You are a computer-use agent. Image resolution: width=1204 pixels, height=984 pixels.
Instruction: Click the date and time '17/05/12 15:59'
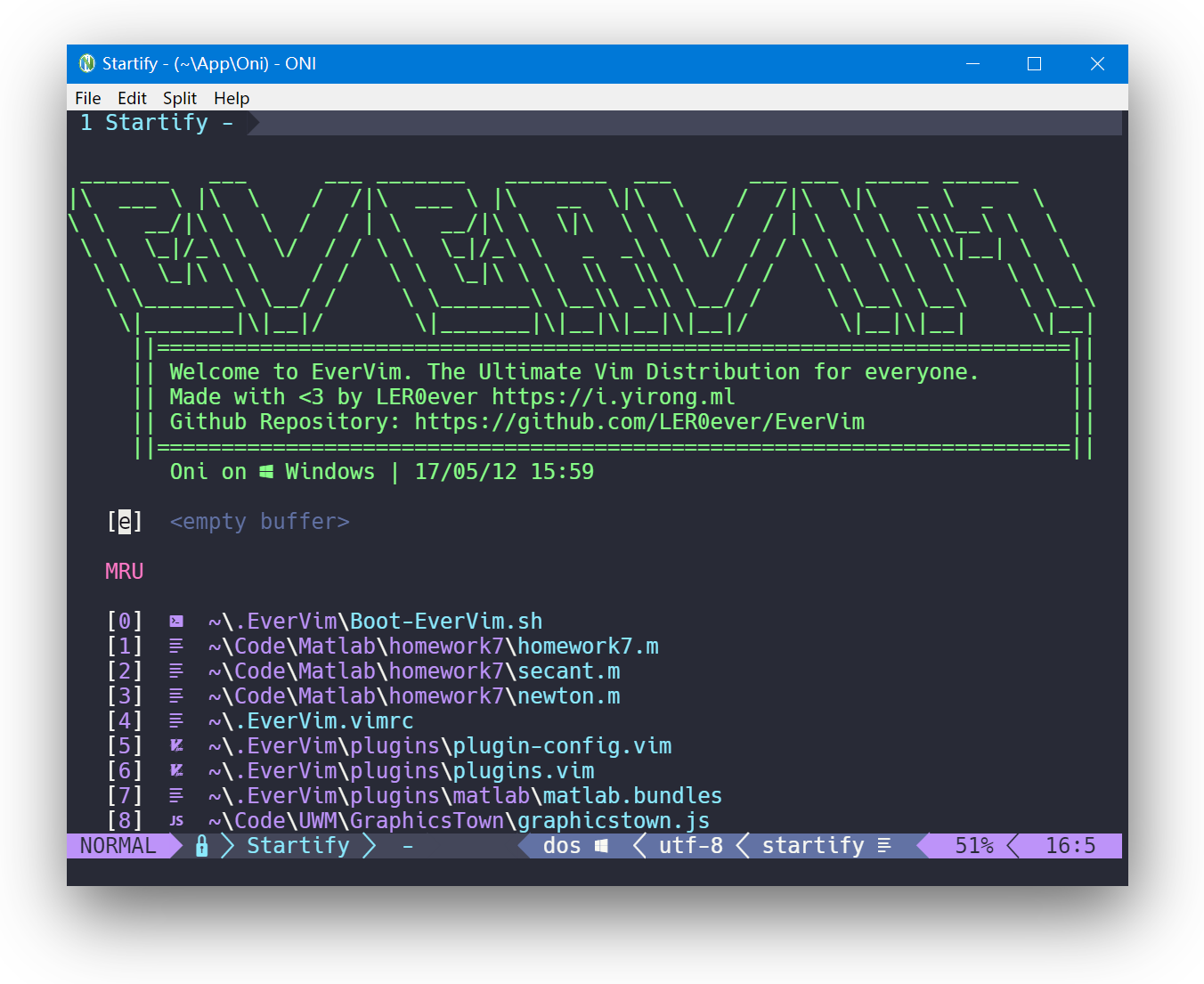coord(504,472)
